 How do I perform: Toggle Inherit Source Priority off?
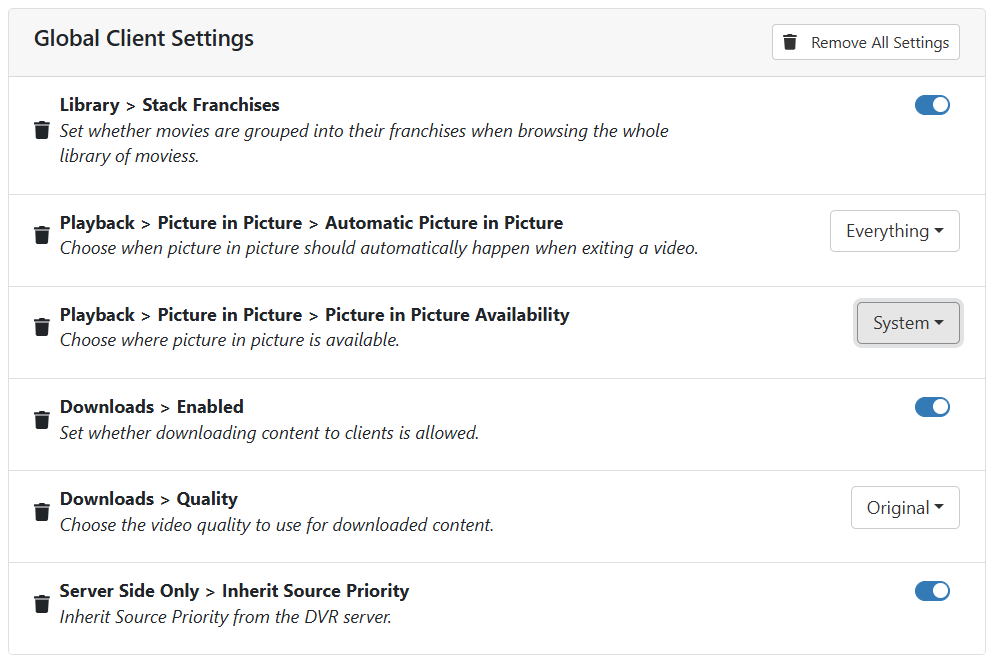[932, 591]
